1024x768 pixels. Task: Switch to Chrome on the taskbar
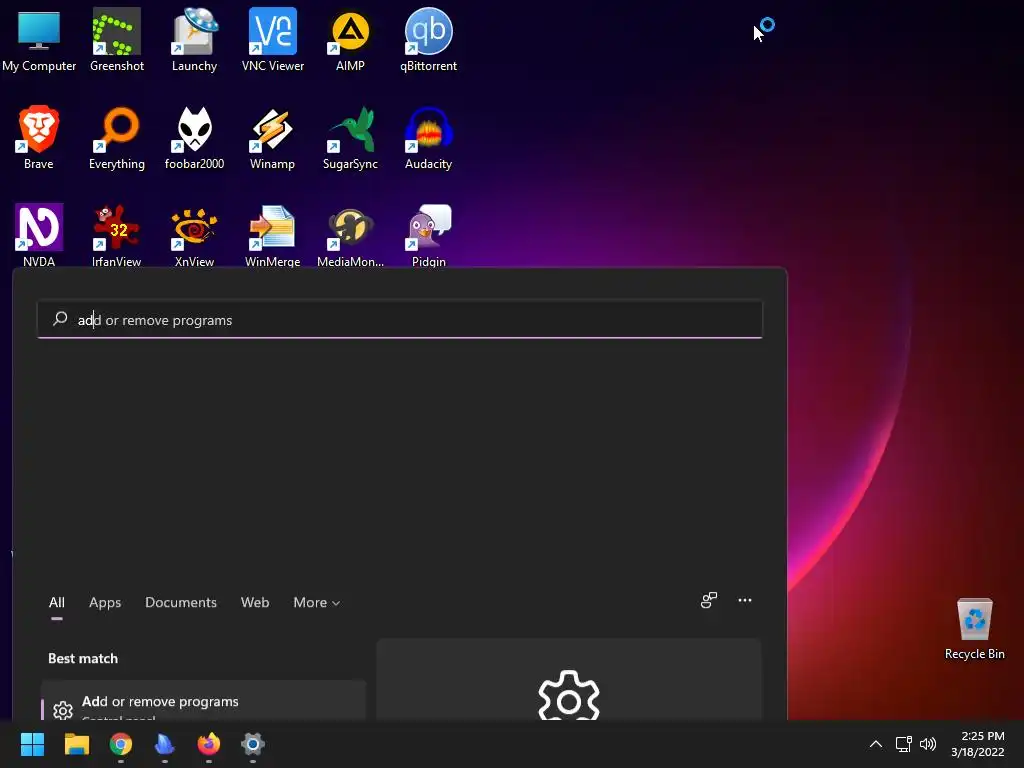pyautogui.click(x=120, y=744)
